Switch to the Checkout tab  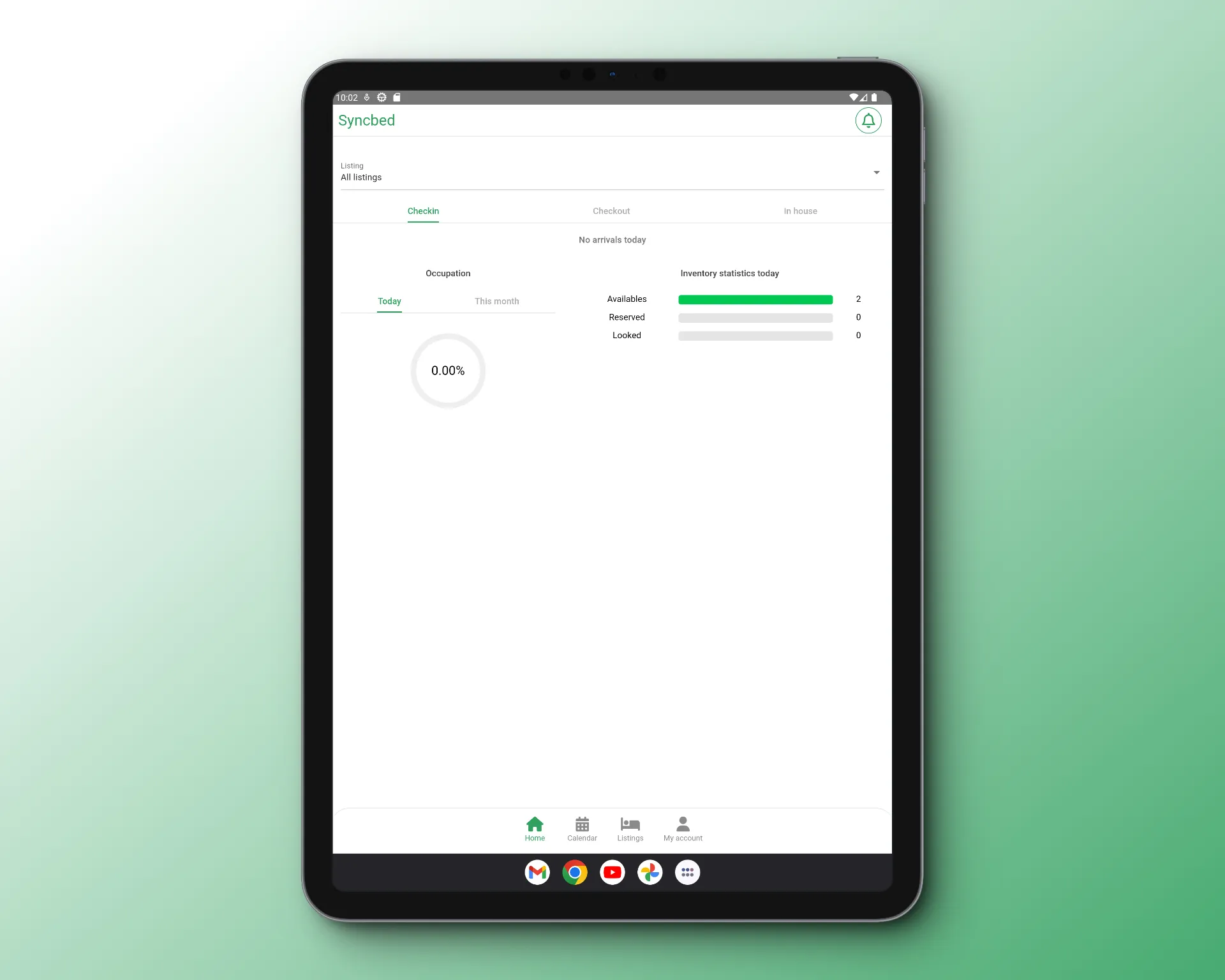pos(610,211)
